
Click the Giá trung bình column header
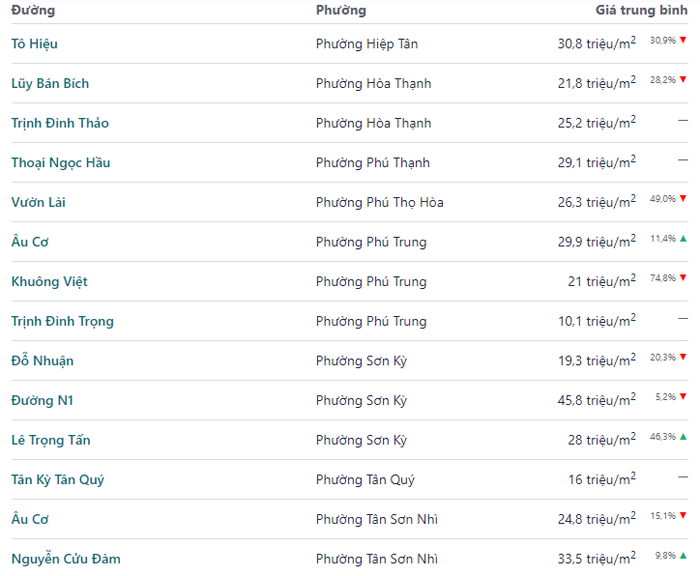pos(641,10)
